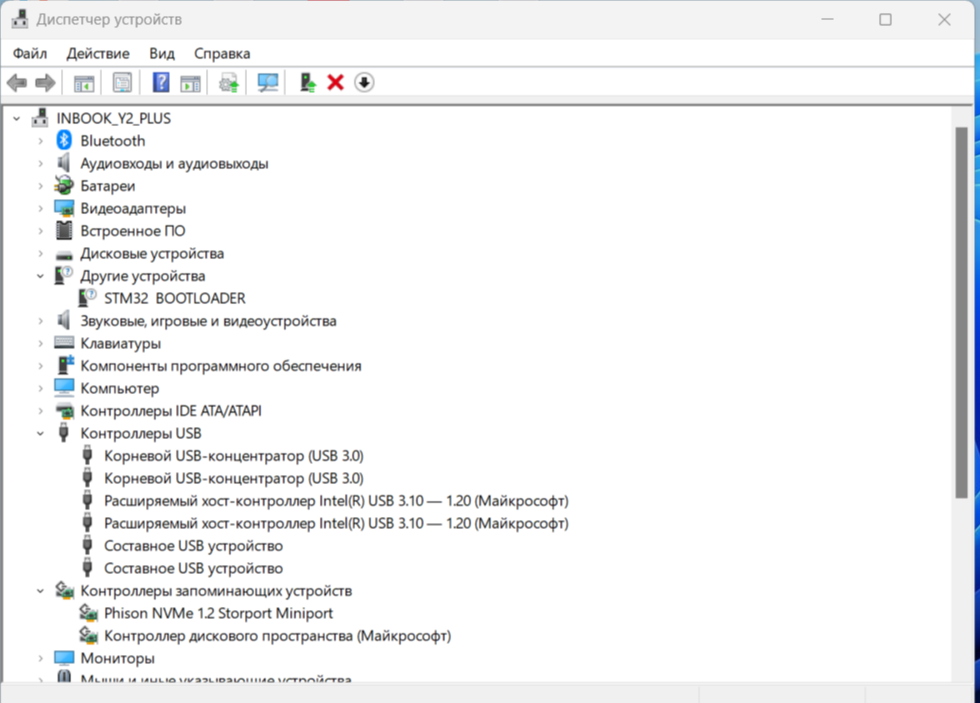Image resolution: width=980 pixels, height=703 pixels.
Task: Click the Мониторы category icon
Action: [x=64, y=658]
